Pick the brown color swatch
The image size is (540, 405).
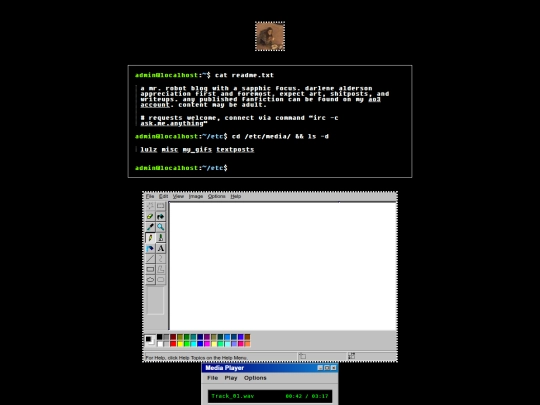tap(247, 337)
